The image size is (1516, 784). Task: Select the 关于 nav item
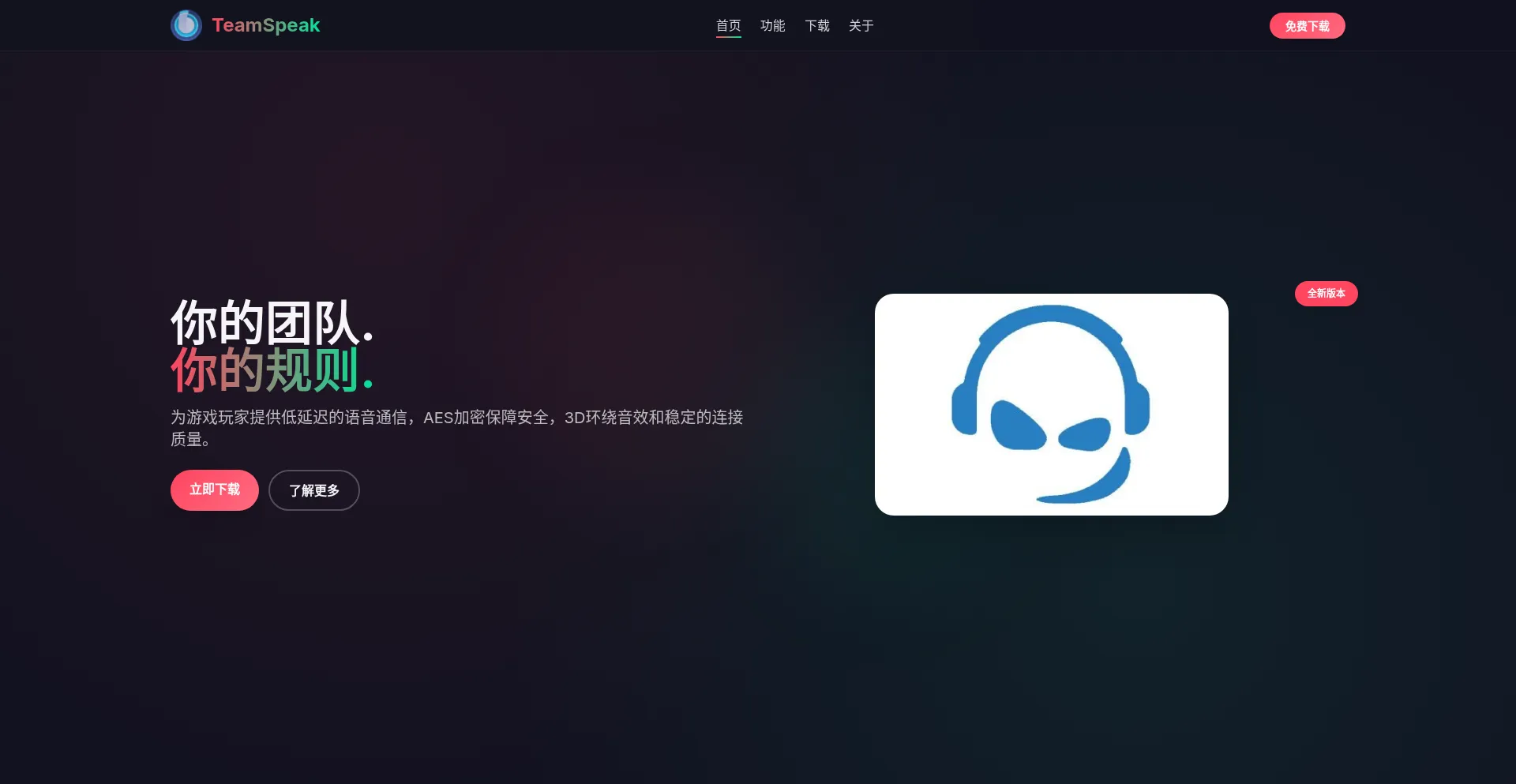coord(861,26)
